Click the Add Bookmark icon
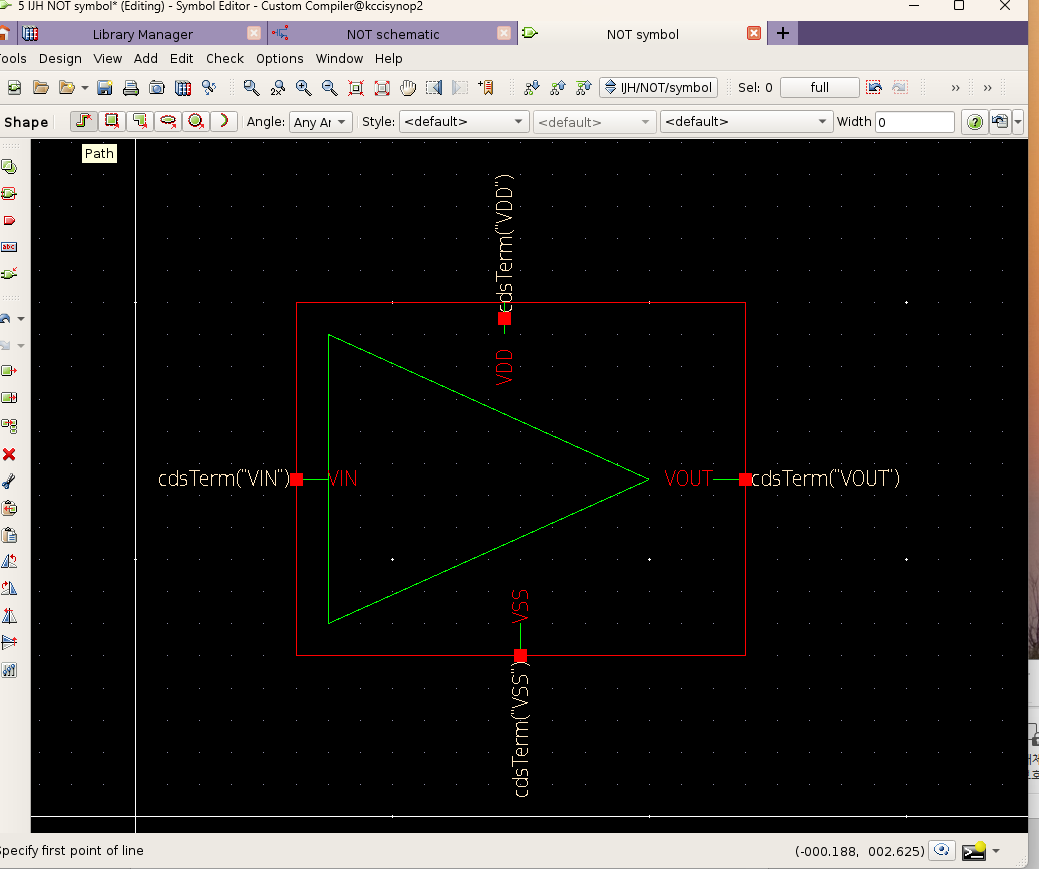 pyautogui.click(x=486, y=87)
